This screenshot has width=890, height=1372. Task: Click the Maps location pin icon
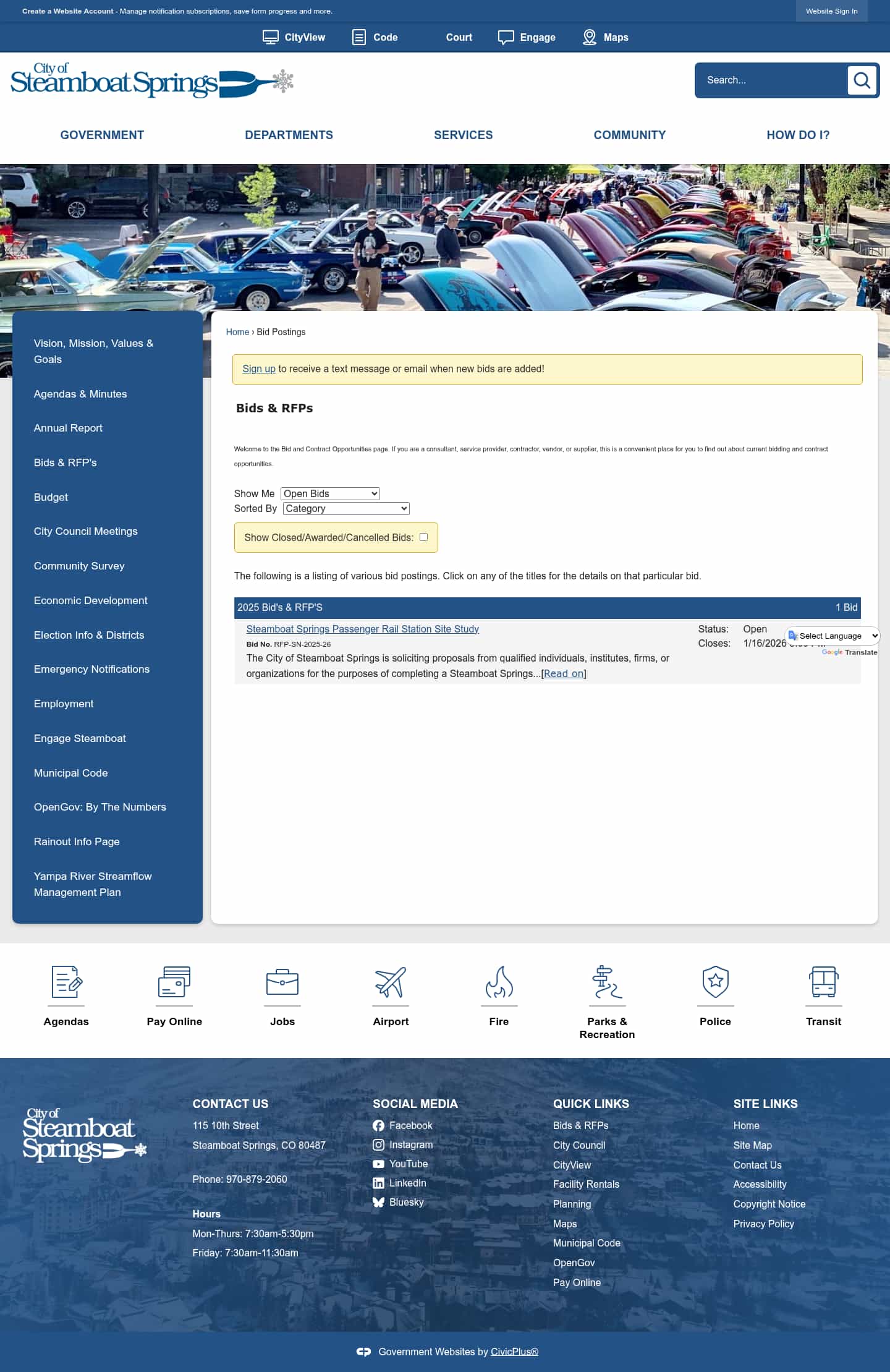(x=590, y=38)
